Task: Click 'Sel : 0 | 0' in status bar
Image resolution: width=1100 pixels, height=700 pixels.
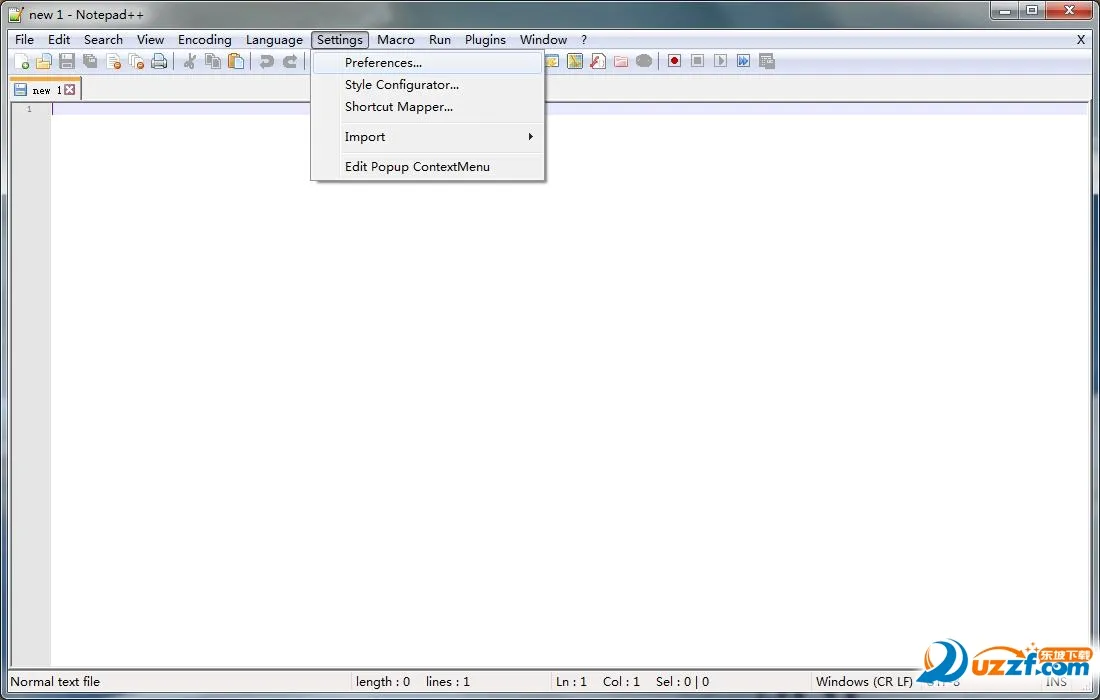Action: [x=683, y=682]
